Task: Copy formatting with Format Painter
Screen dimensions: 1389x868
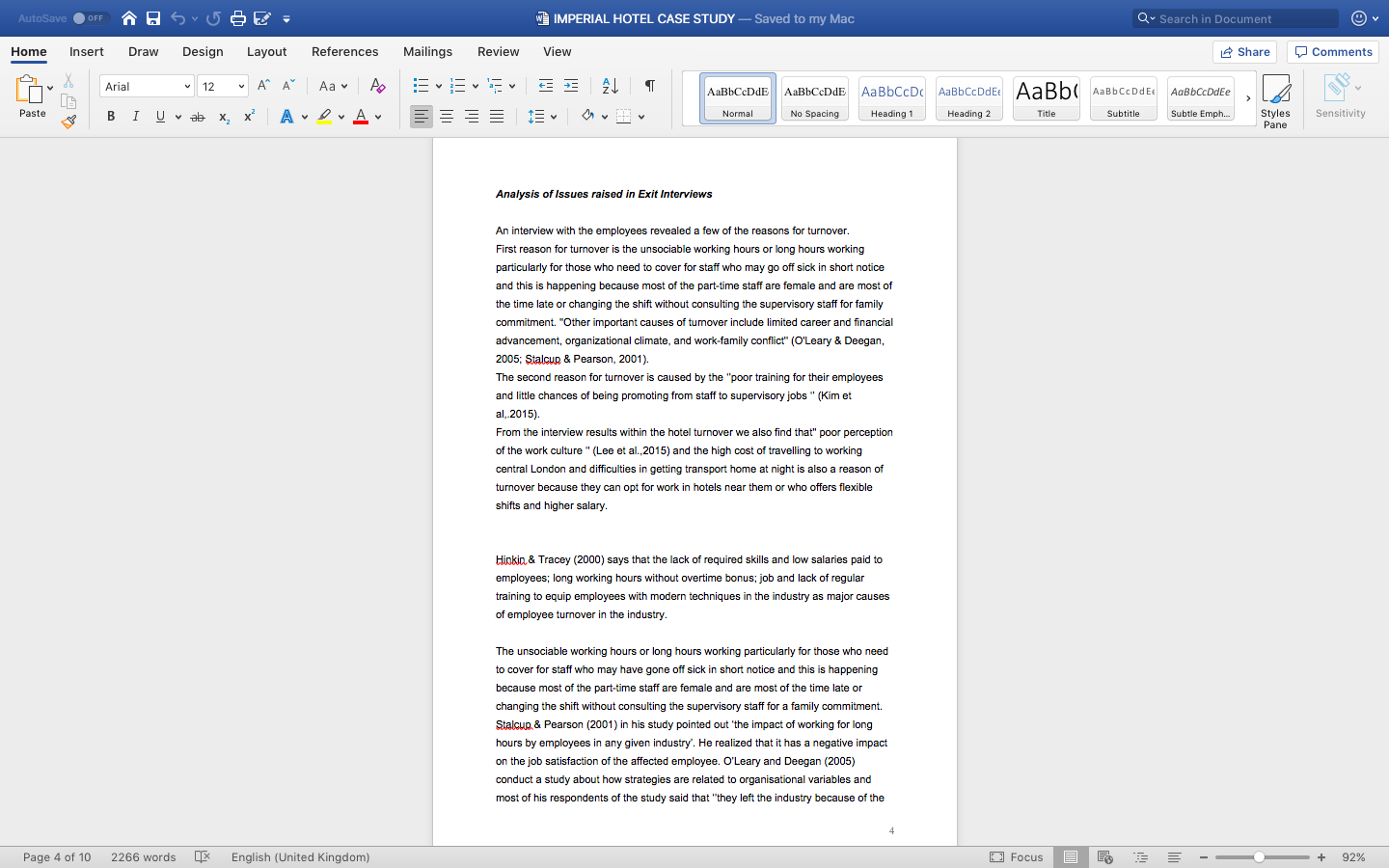Action: pyautogui.click(x=68, y=122)
